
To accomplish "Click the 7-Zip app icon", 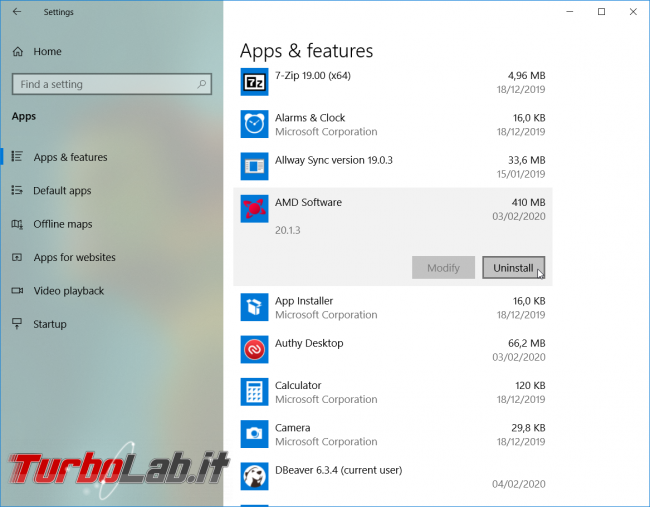I will pyautogui.click(x=254, y=82).
